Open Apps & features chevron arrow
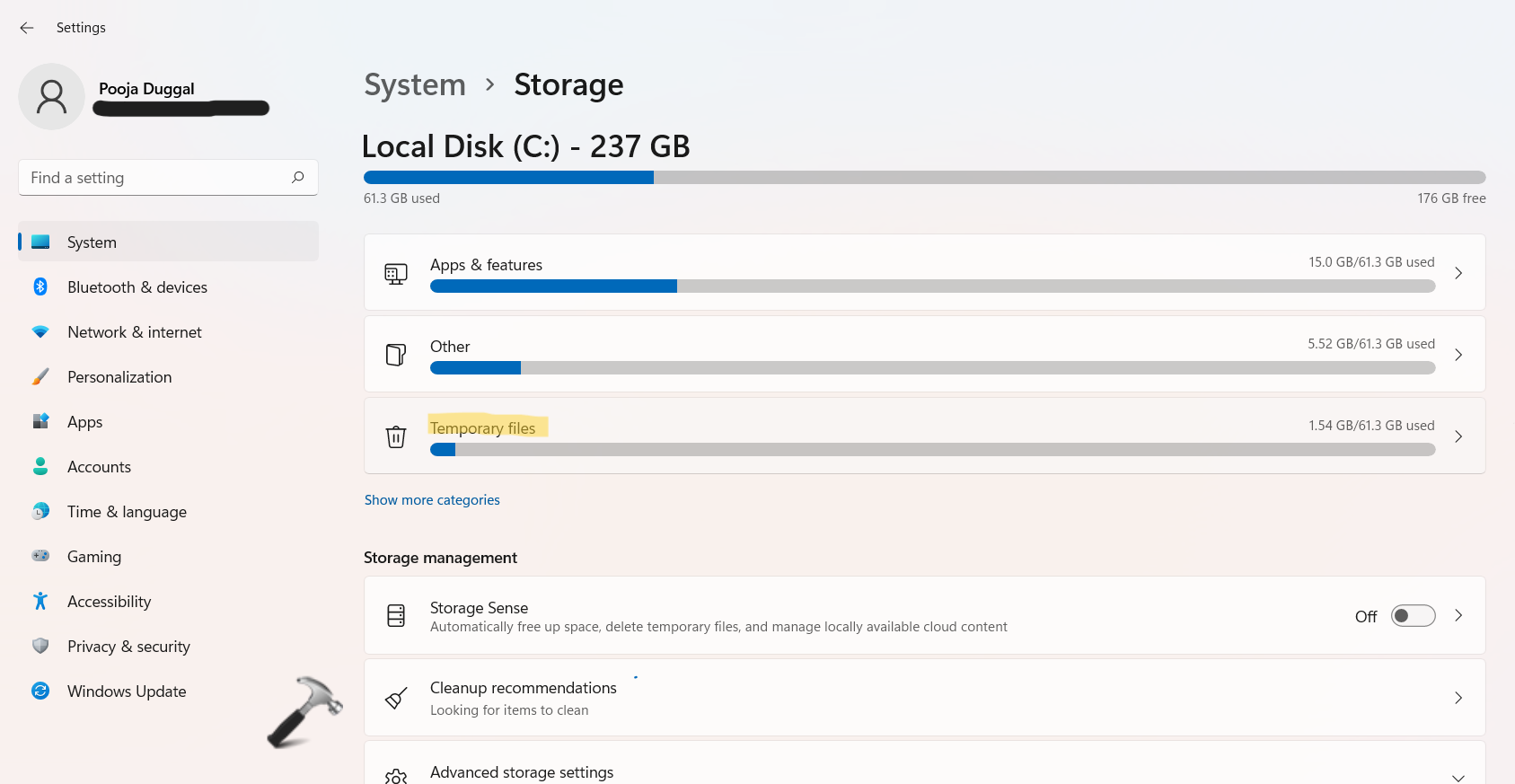This screenshot has height=784, width=1515. 1458,273
